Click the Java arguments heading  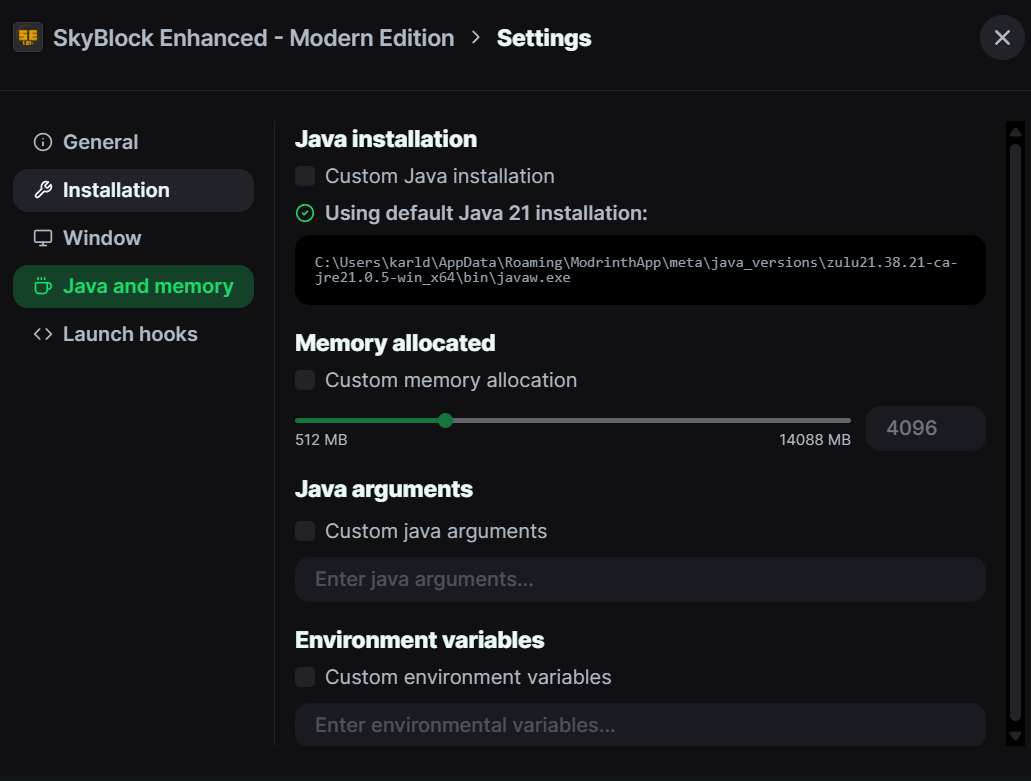click(x=384, y=489)
